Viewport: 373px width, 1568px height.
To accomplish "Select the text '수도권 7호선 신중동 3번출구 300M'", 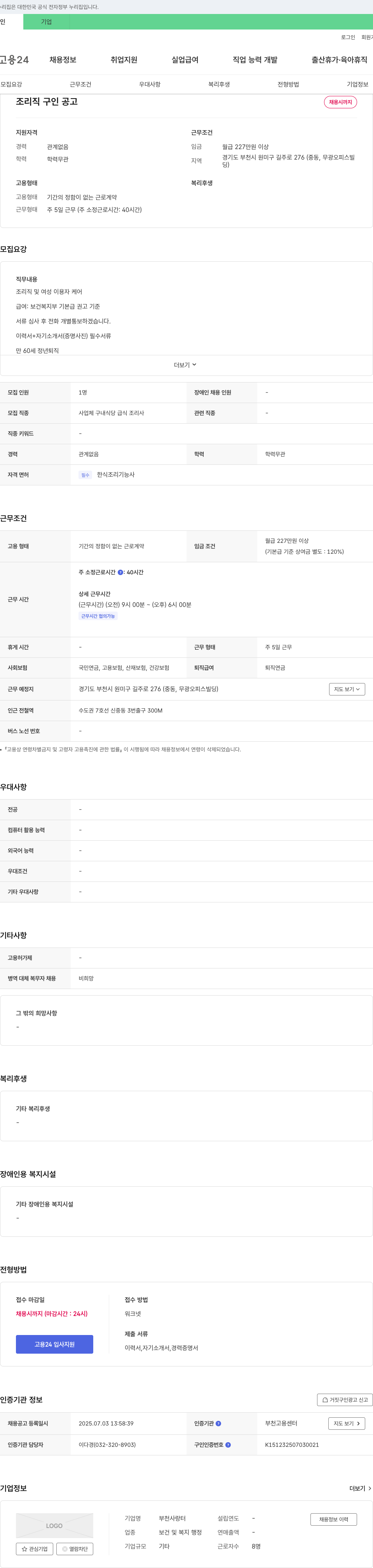I will click(x=121, y=710).
